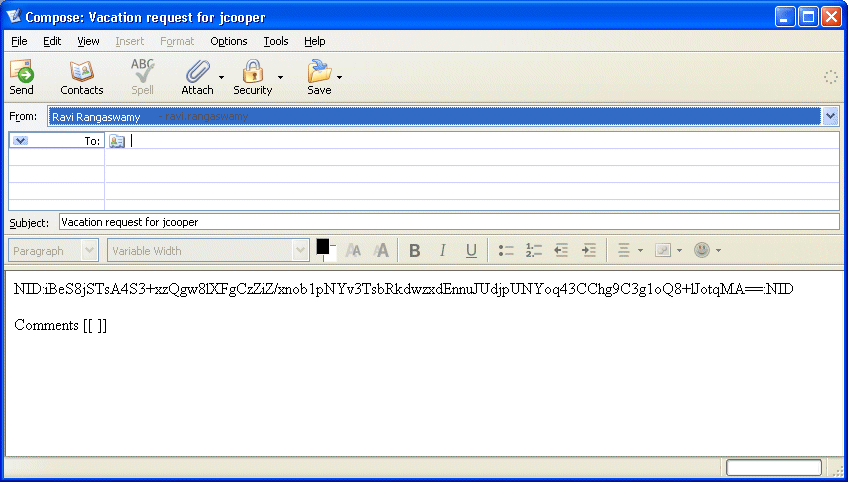
Task: Click the NID encoded string line
Action: coord(403,289)
